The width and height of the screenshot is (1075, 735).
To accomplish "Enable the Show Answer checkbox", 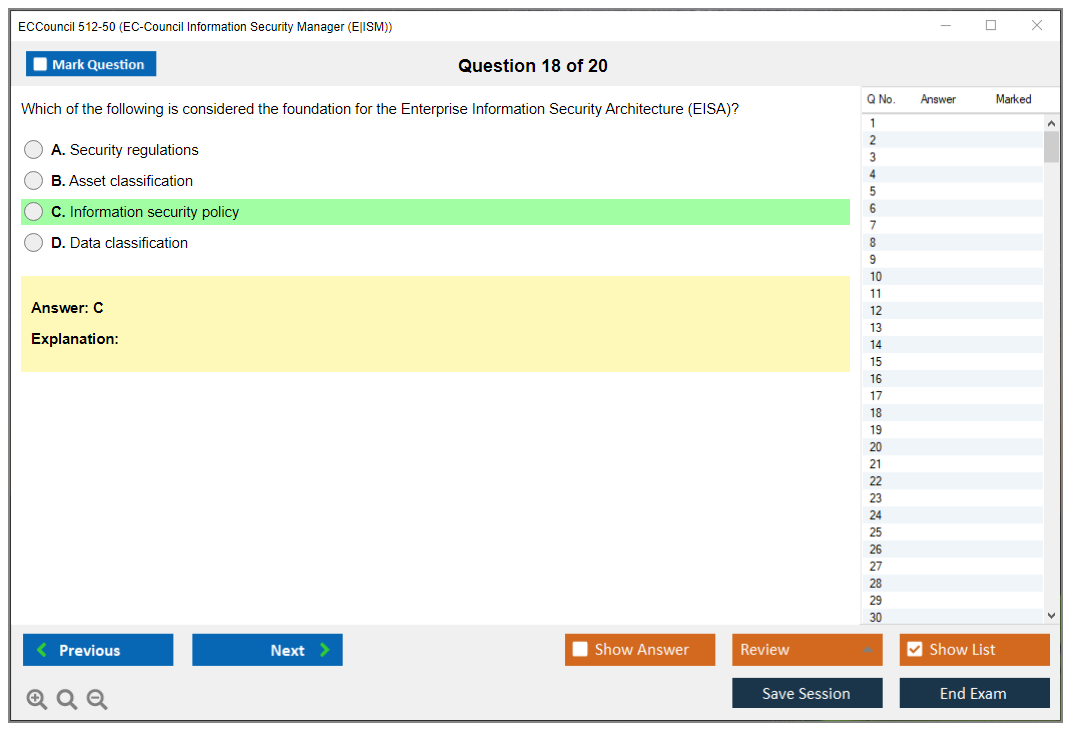I will click(580, 650).
